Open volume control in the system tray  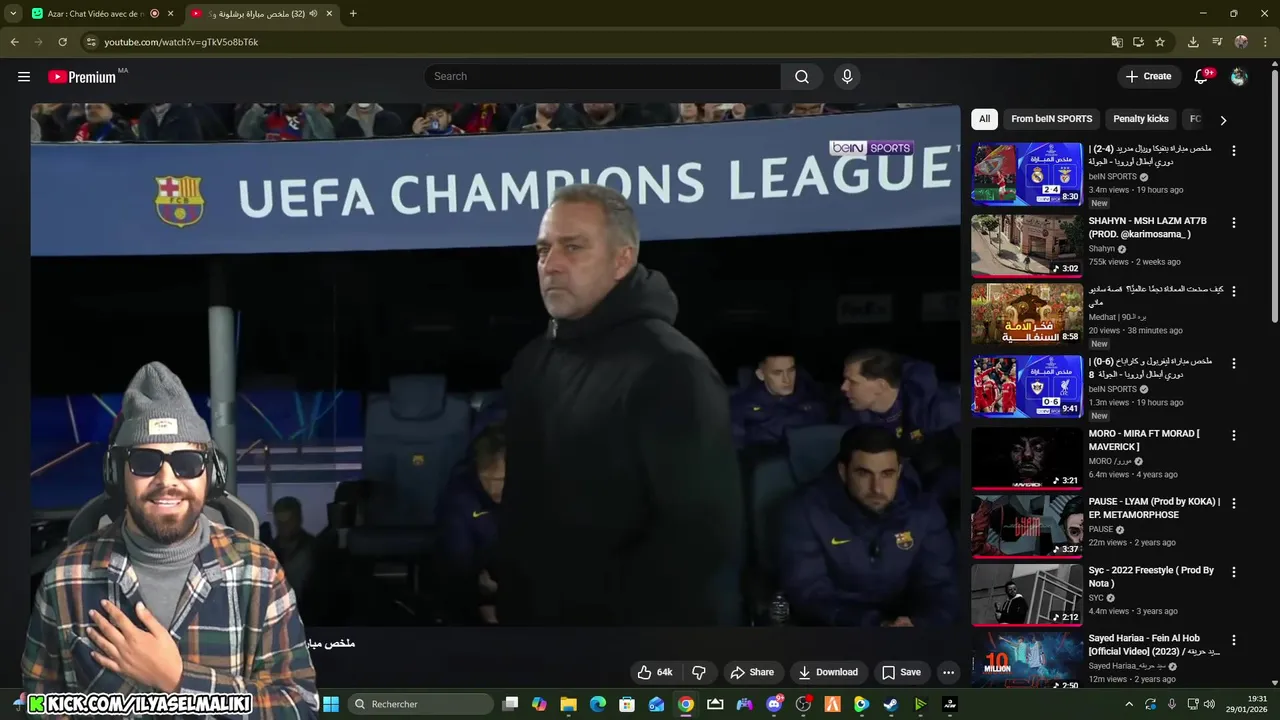tap(1209, 704)
